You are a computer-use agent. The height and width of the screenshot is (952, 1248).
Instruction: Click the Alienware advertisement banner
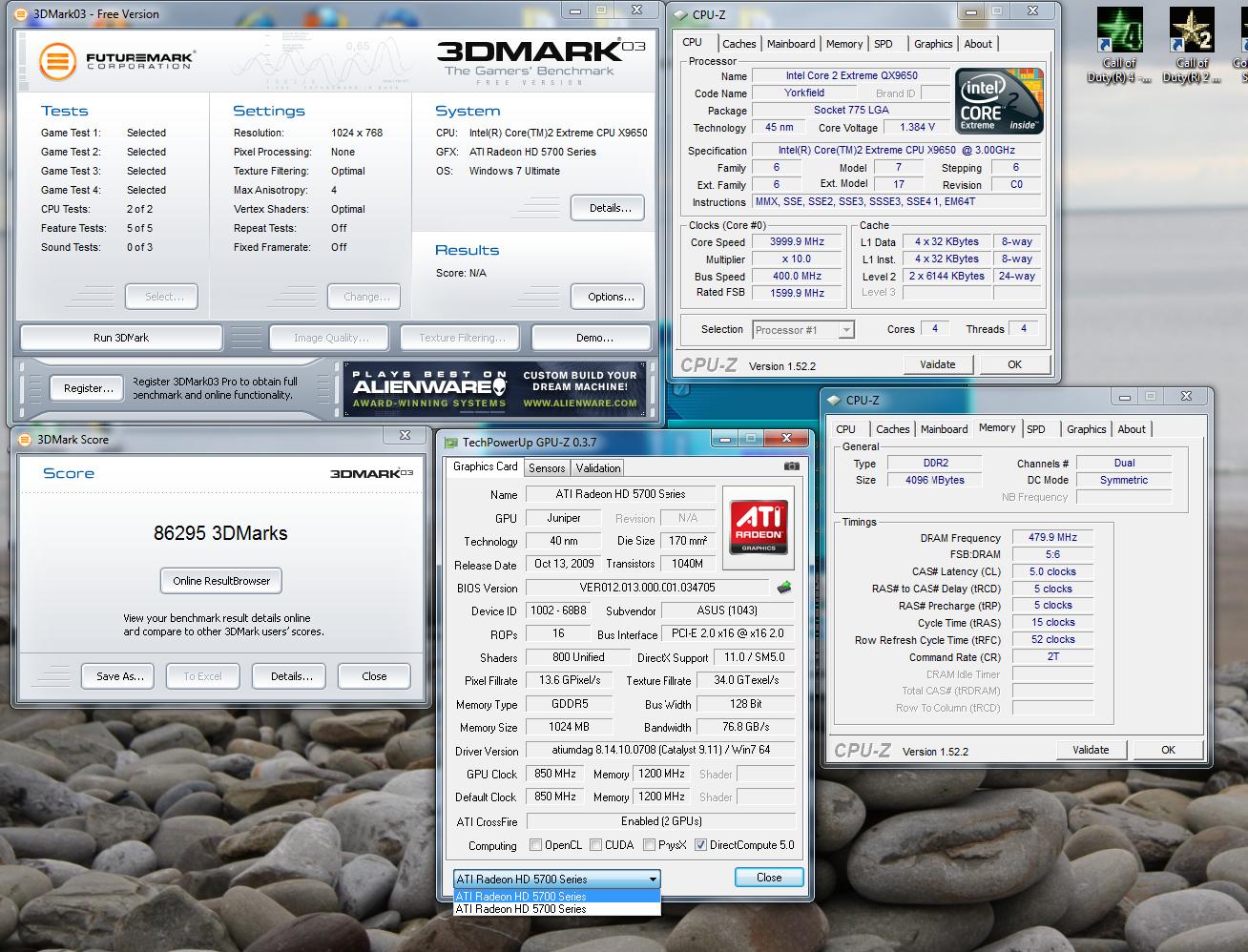[496, 389]
